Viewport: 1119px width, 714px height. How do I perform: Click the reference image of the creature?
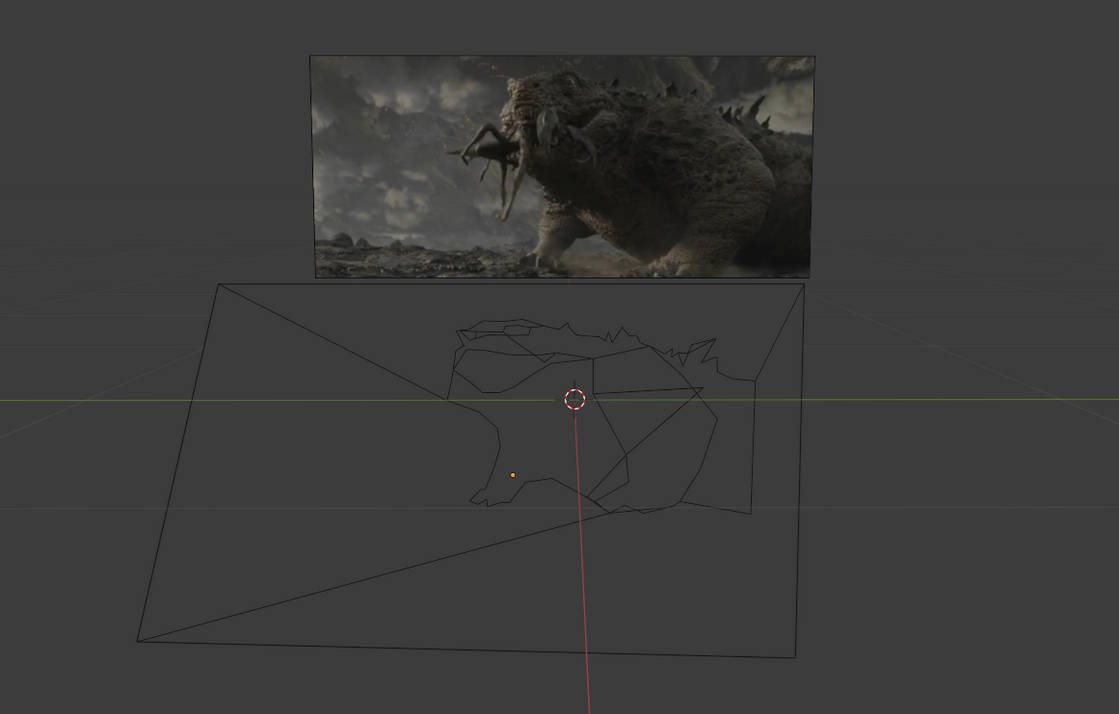pyautogui.click(x=560, y=165)
